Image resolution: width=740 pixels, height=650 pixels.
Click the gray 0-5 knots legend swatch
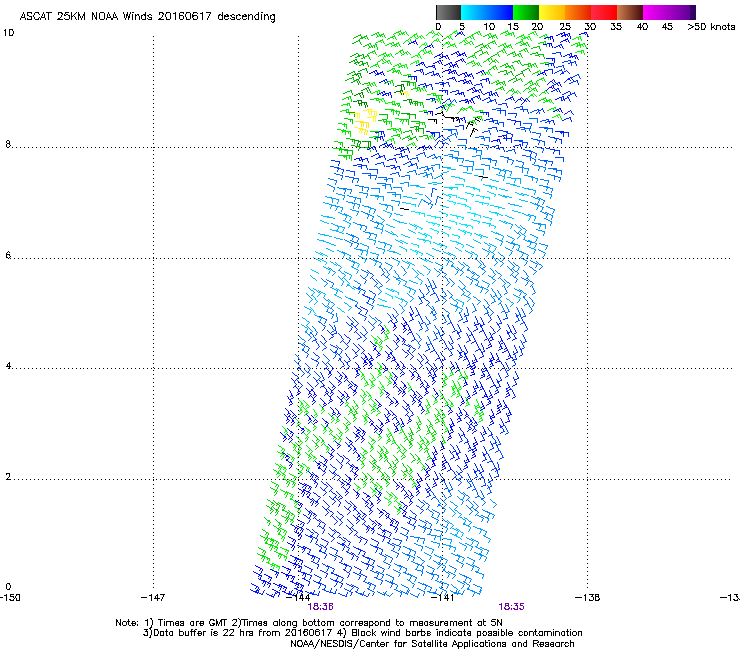[x=448, y=12]
